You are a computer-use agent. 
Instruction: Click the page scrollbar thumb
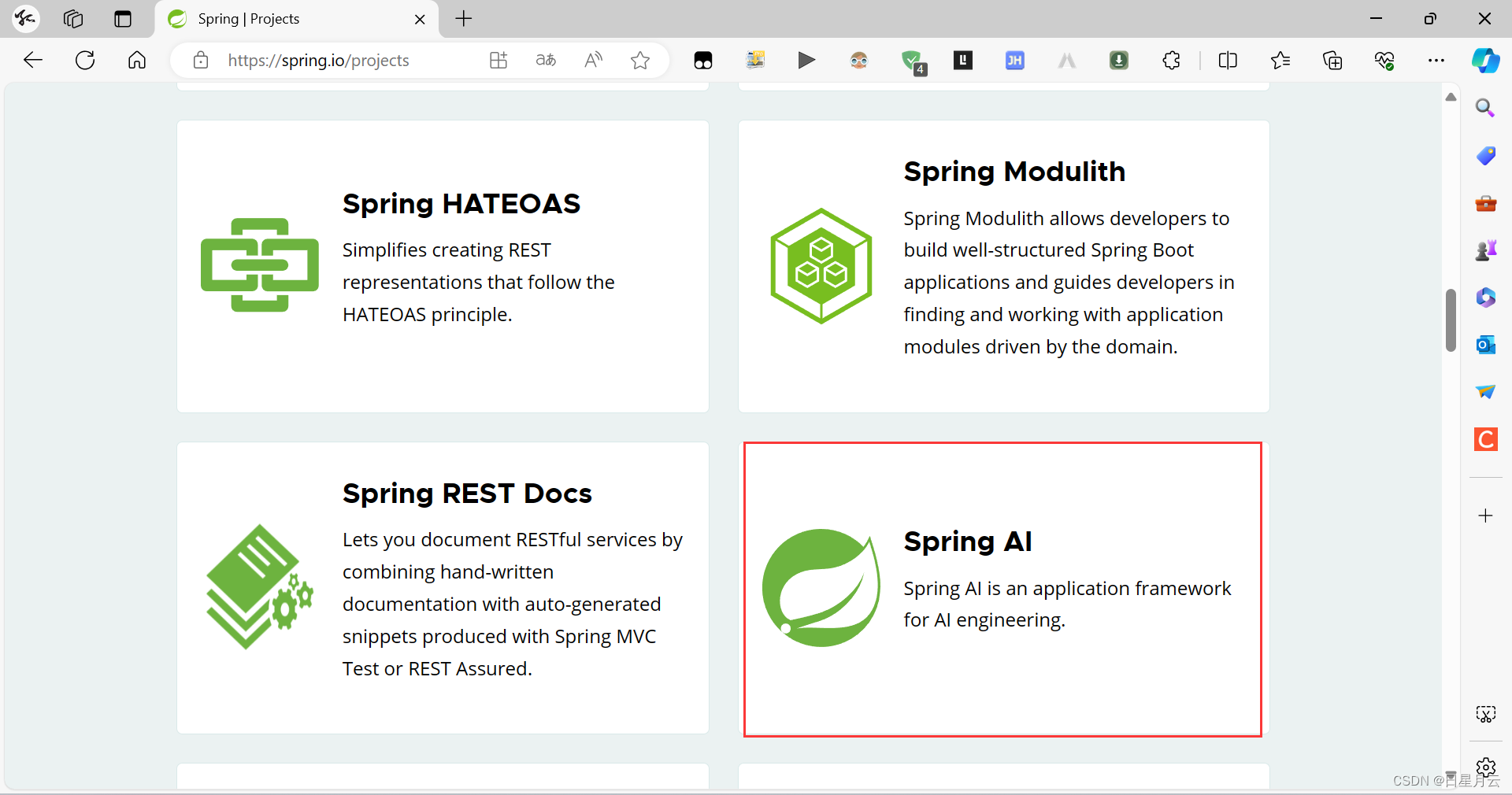[x=1451, y=320]
